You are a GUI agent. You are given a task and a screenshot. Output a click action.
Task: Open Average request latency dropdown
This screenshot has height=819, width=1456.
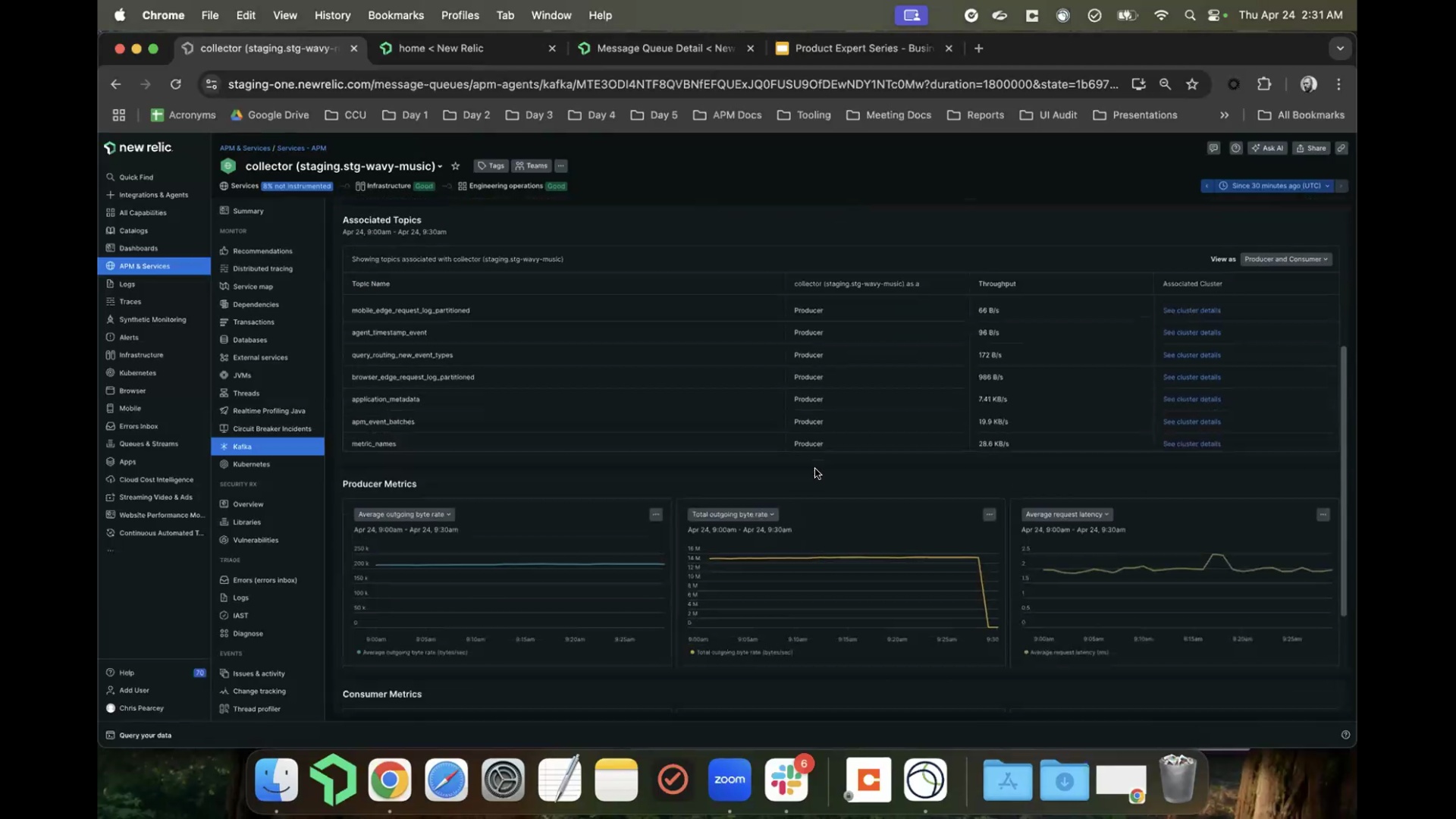1066,515
